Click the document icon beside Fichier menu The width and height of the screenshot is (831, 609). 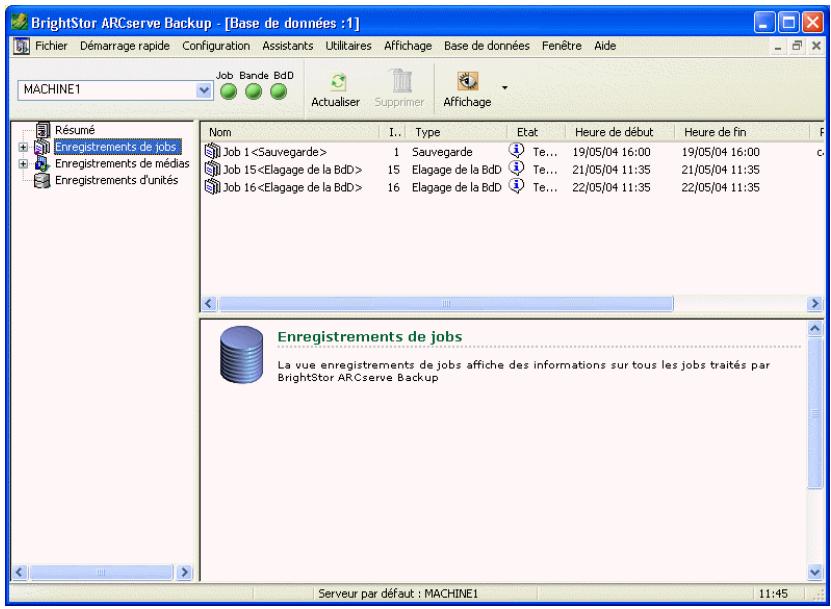[x=22, y=46]
